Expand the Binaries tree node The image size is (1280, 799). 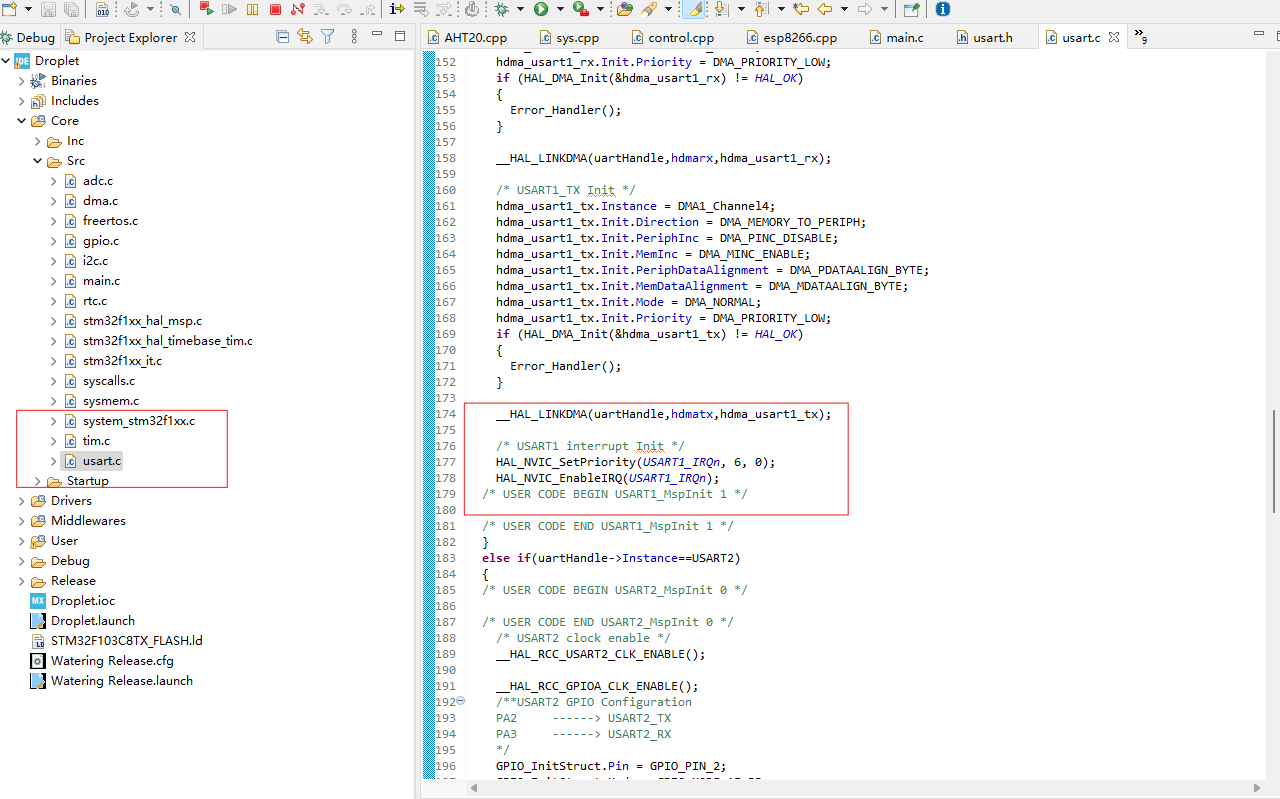coord(22,81)
